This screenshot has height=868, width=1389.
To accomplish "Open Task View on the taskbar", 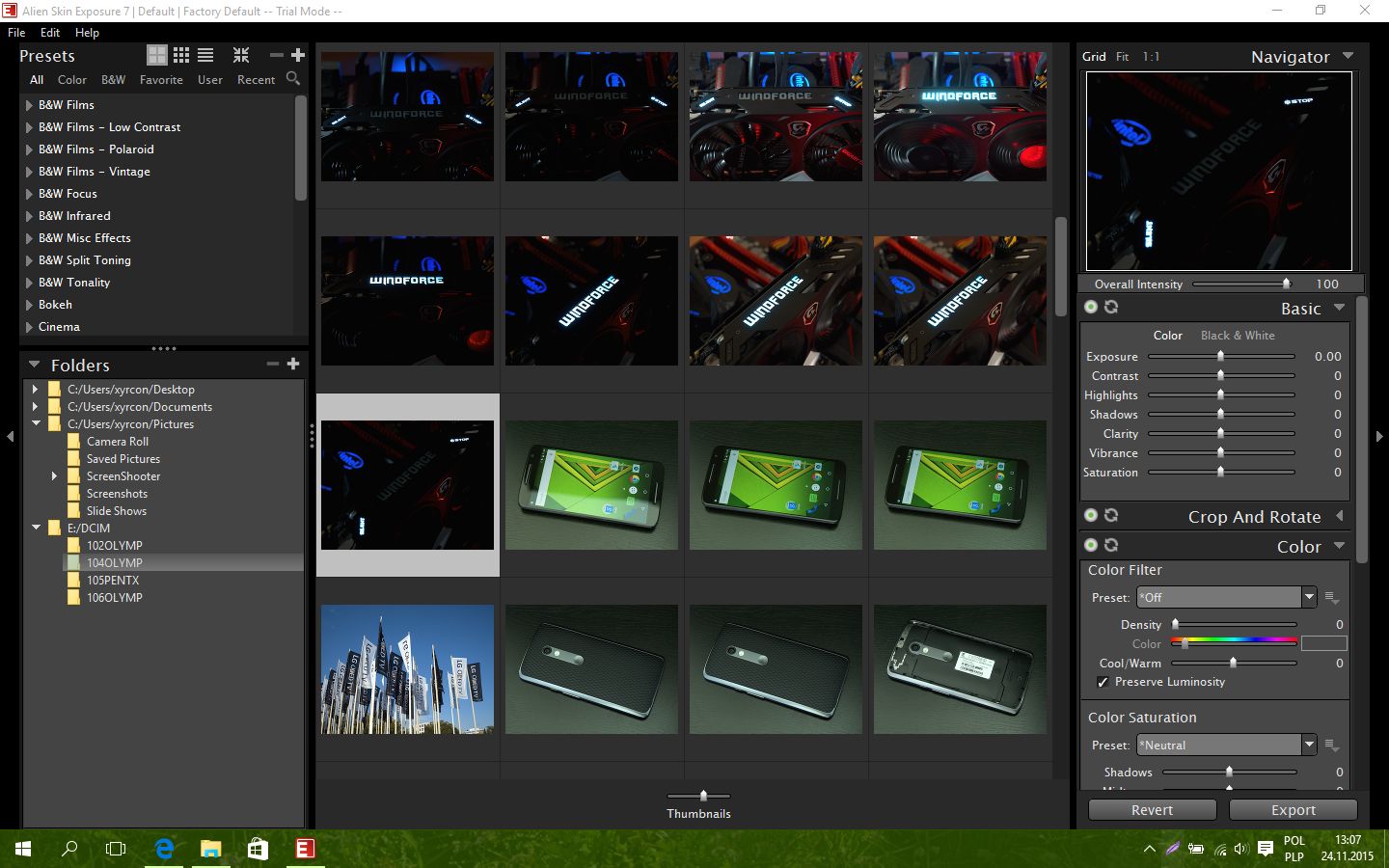I will pos(116,849).
